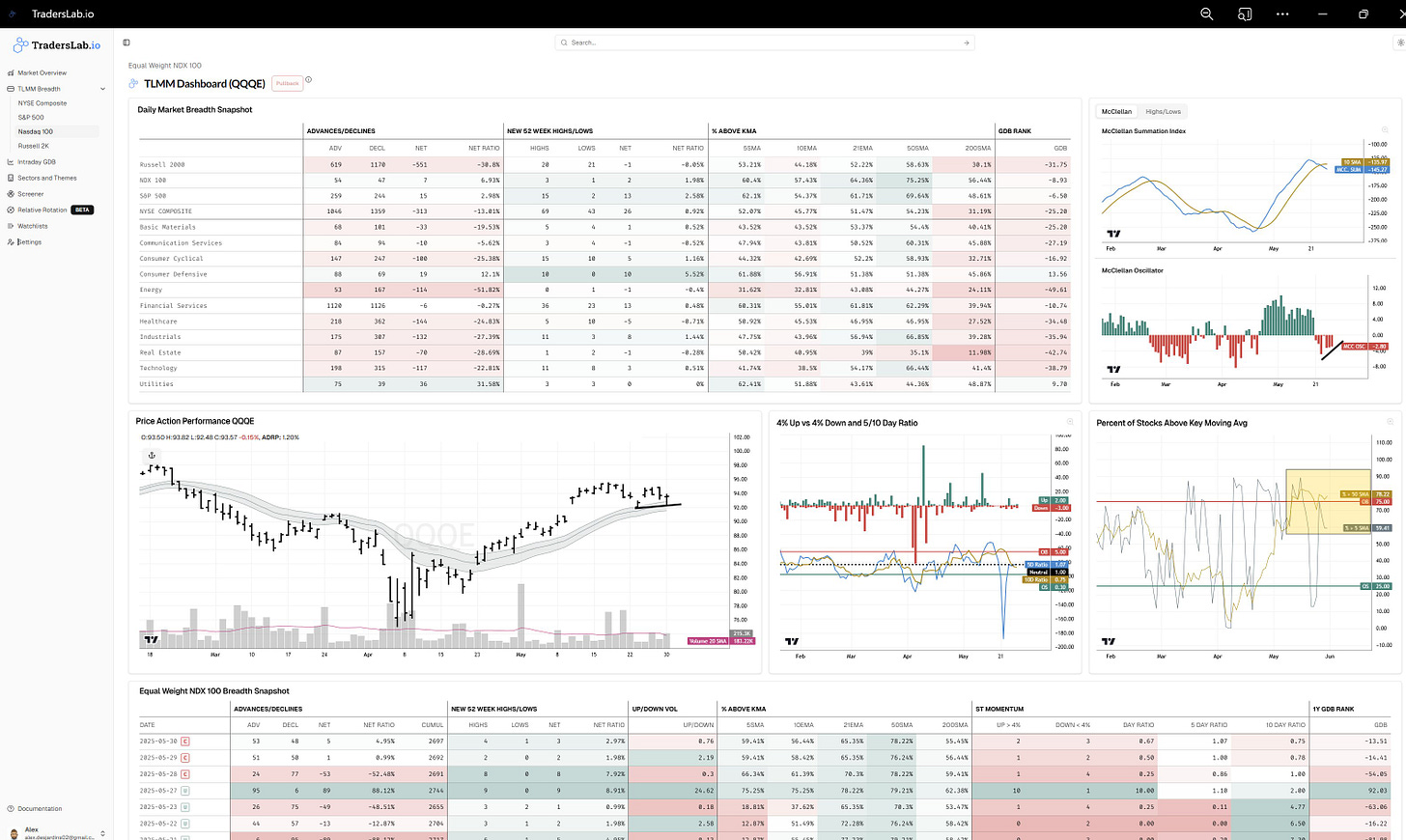Click the Pullback status badge
1406x840 pixels.
[288, 83]
